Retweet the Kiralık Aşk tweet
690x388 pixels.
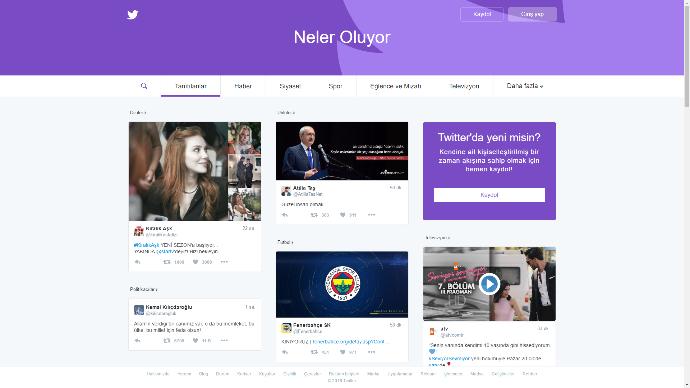tap(167, 262)
